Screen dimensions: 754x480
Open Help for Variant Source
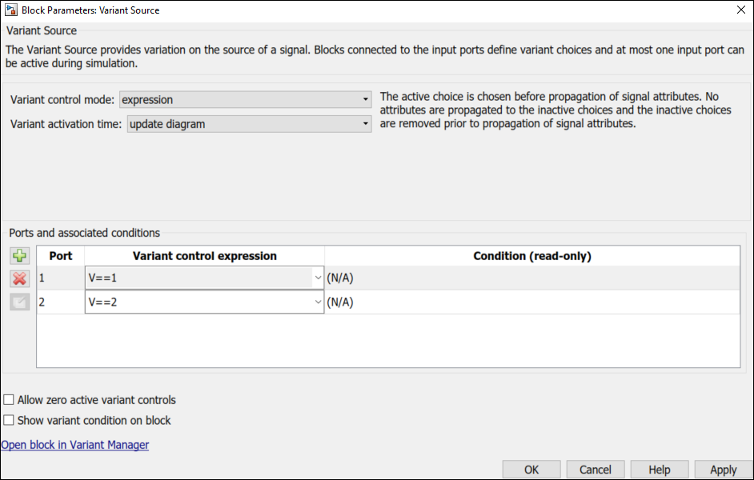[x=659, y=470]
